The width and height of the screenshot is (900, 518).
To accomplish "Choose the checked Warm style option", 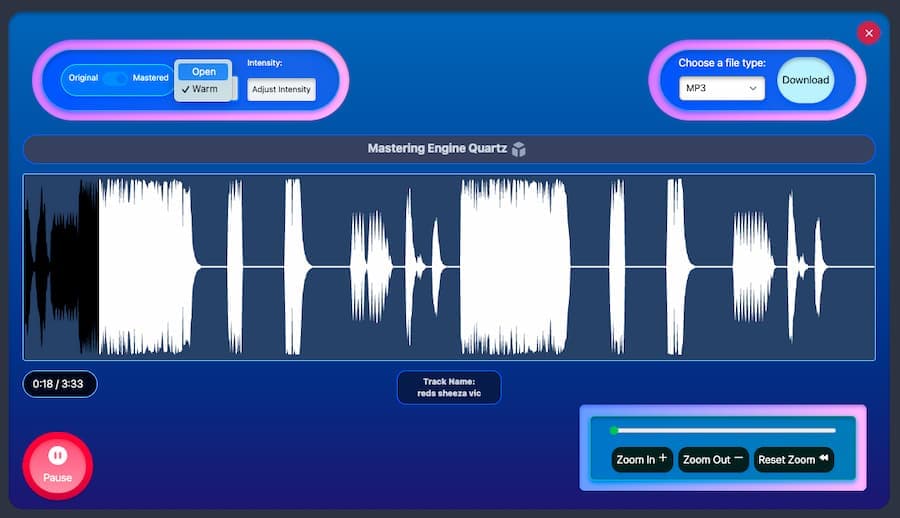I will coord(204,89).
